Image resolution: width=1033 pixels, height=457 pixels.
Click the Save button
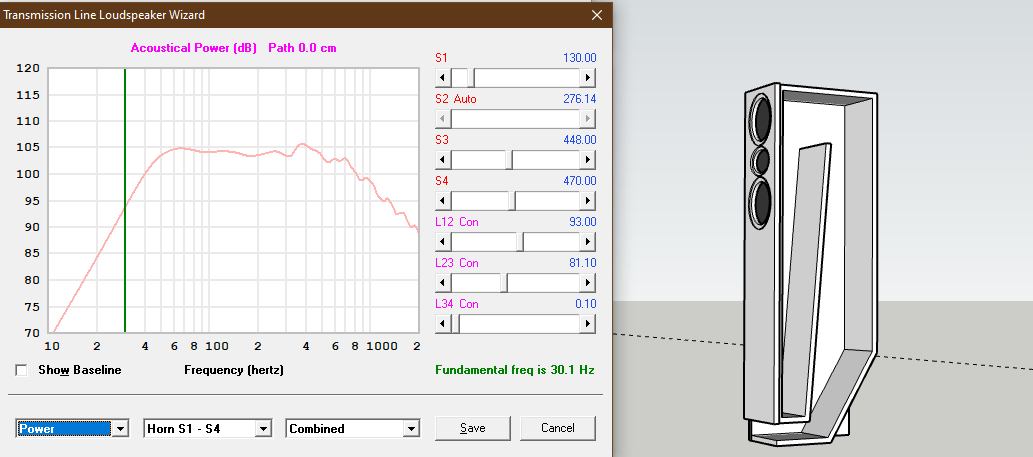click(472, 428)
